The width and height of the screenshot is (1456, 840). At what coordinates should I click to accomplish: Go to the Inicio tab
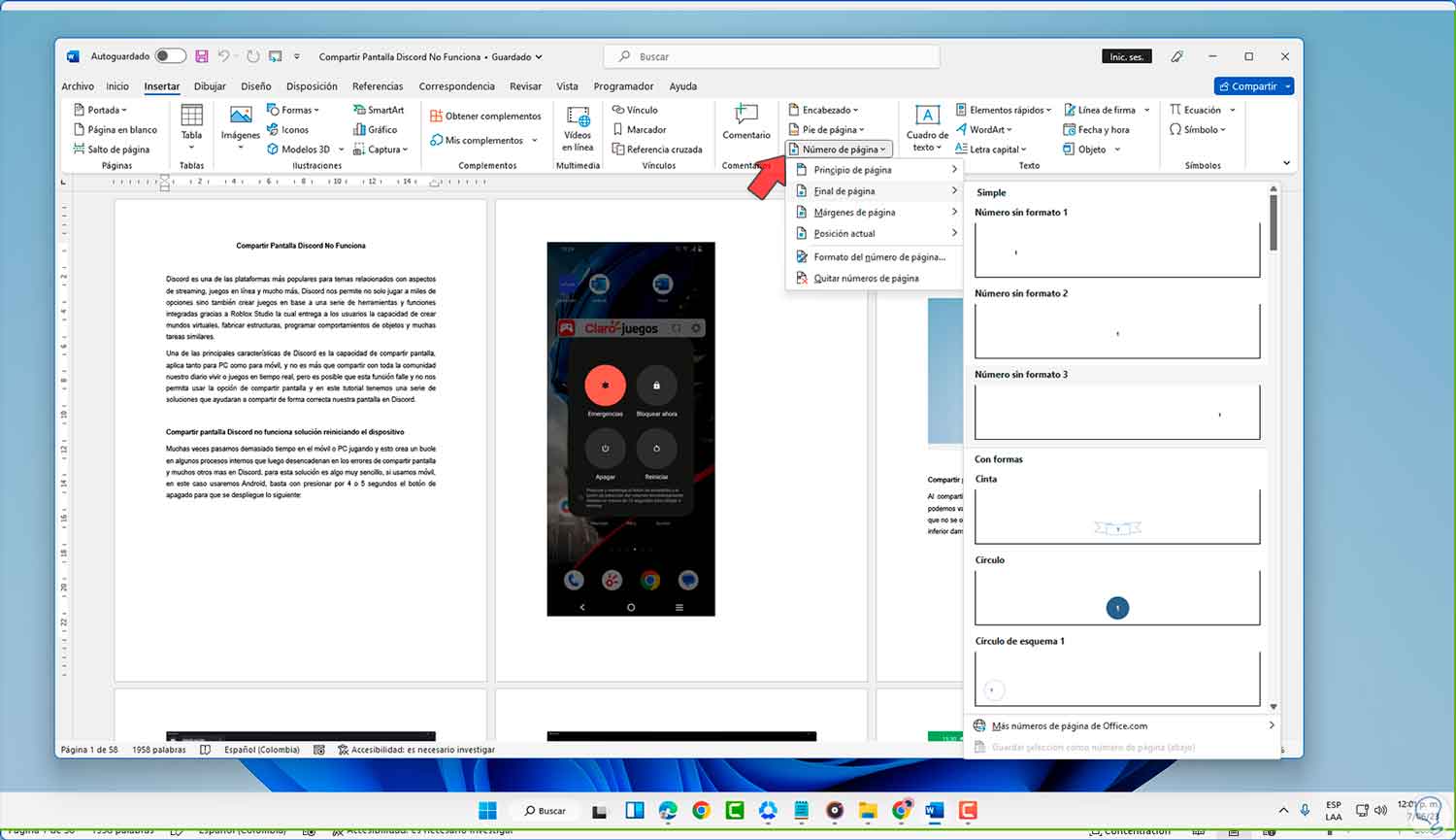(117, 86)
